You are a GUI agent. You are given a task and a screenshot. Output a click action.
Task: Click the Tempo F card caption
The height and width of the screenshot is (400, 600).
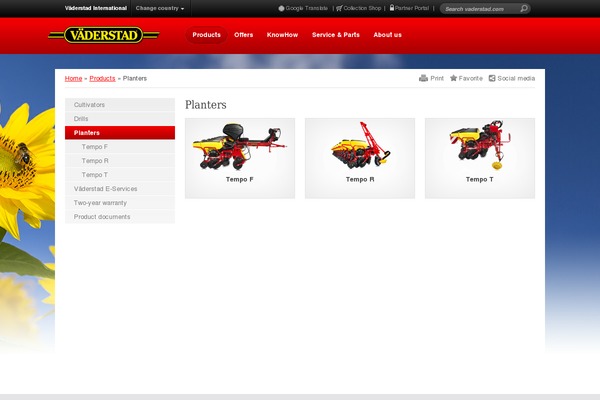pyautogui.click(x=240, y=179)
